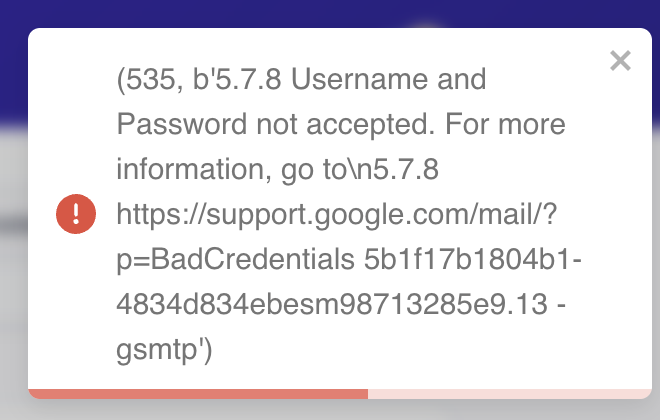Click the unfilled pale end of progress bar
Image resolution: width=660 pixels, height=420 pixels.
508,393
